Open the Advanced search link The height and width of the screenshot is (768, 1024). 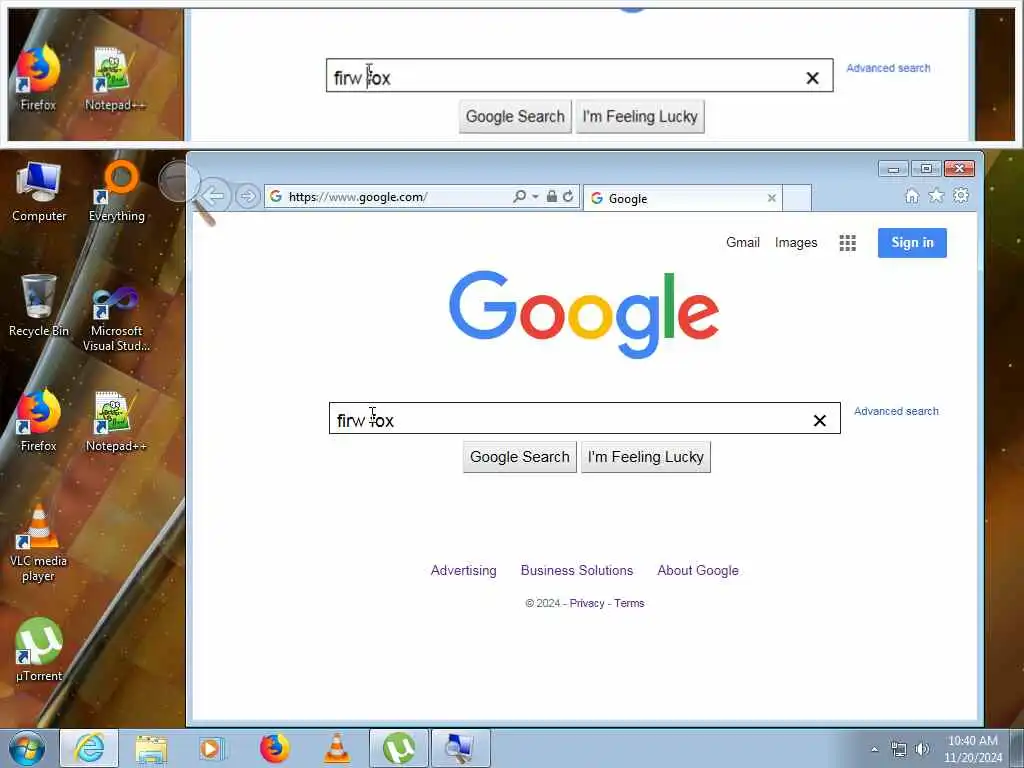point(896,411)
